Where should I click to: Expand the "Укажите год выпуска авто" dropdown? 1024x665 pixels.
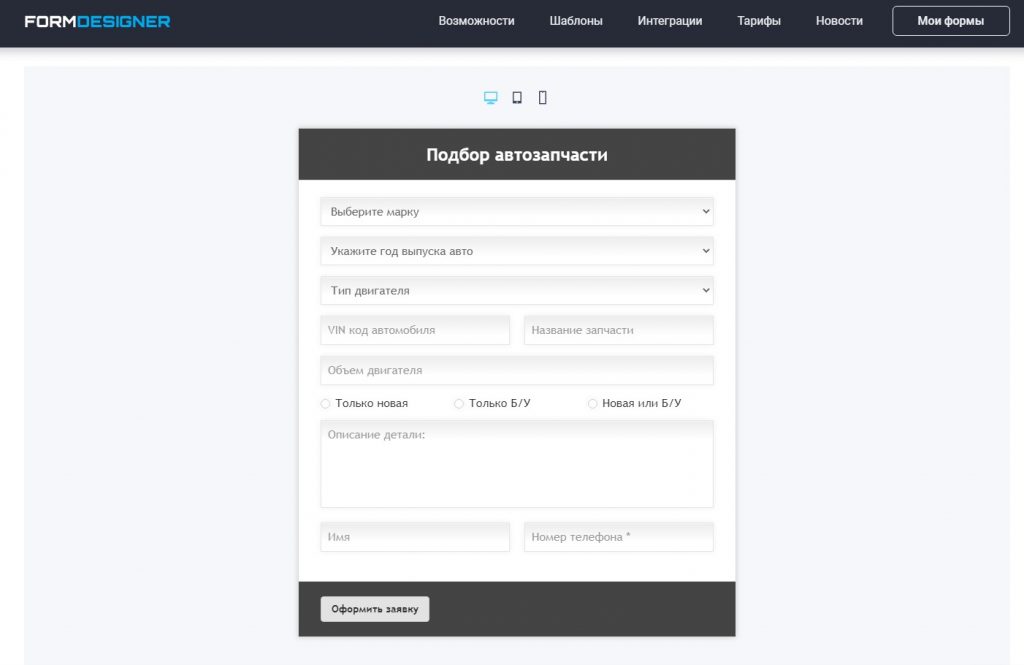(516, 251)
